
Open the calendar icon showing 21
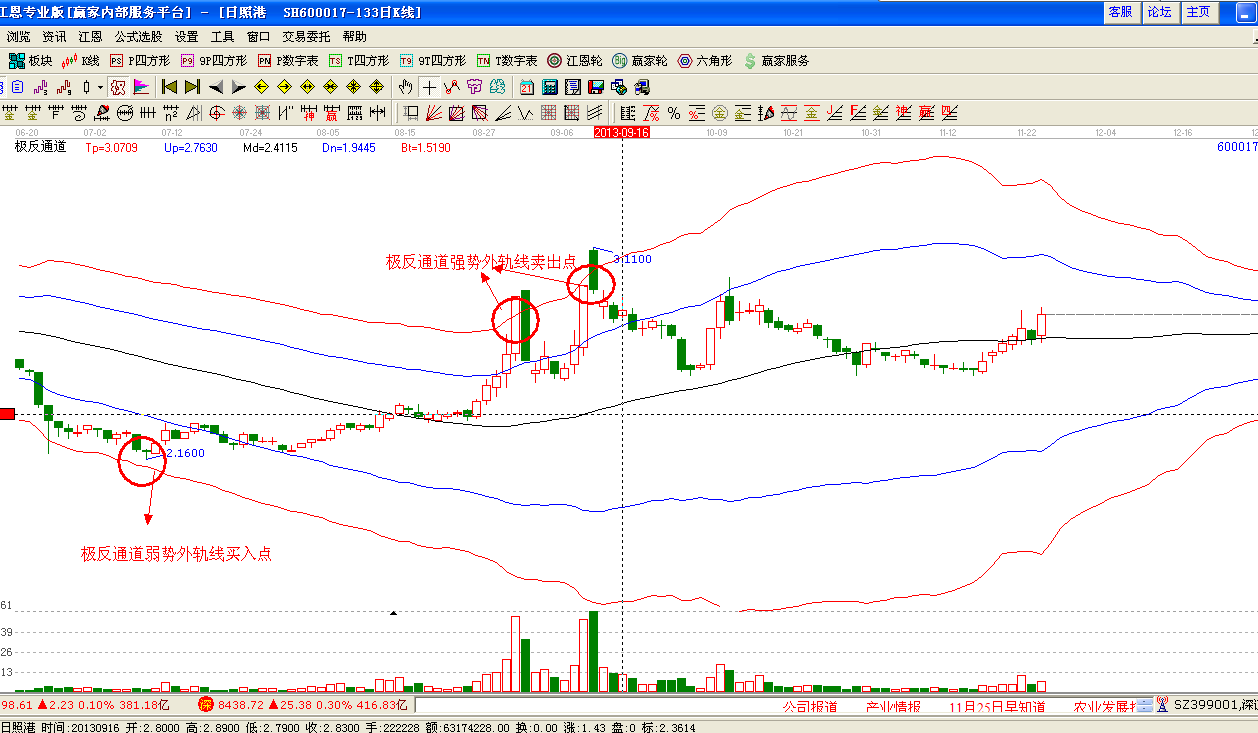click(526, 87)
